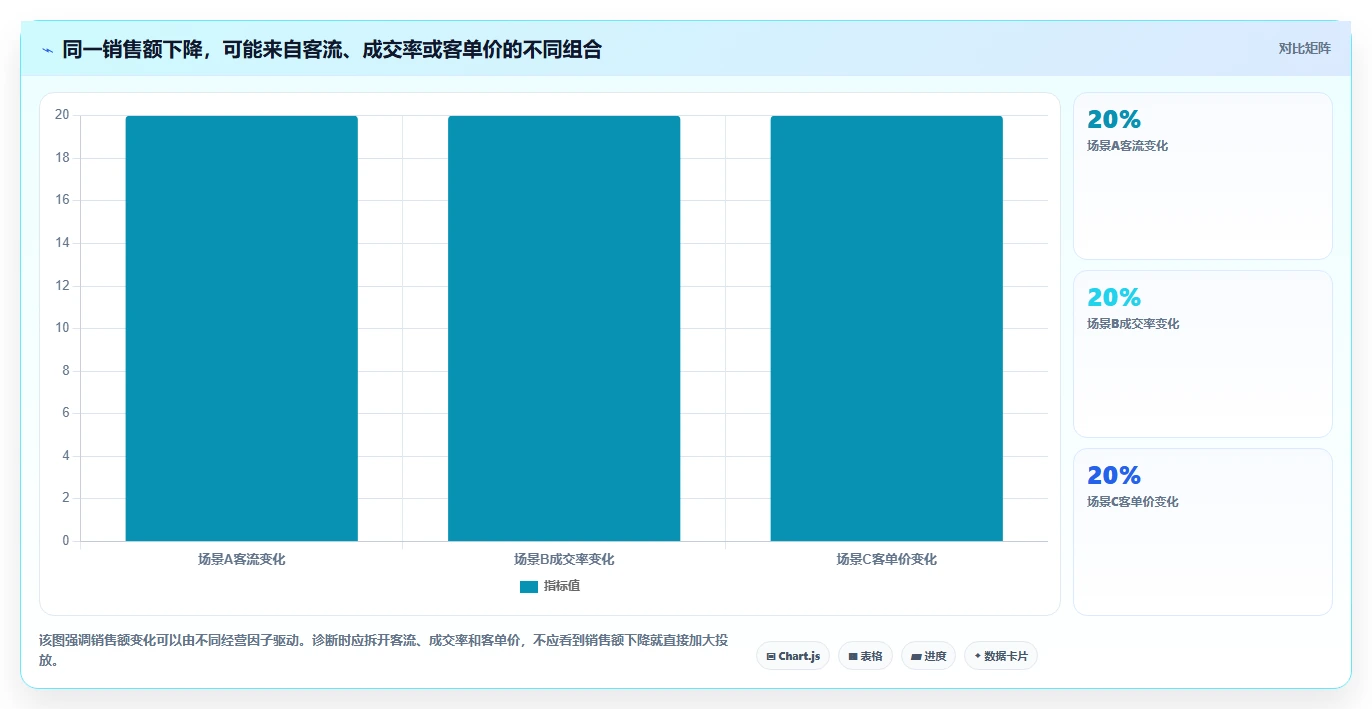The image size is (1372, 709).
Task: Click the x-axis label 场景C客单价变化 under the chart
Action: pos(886,559)
